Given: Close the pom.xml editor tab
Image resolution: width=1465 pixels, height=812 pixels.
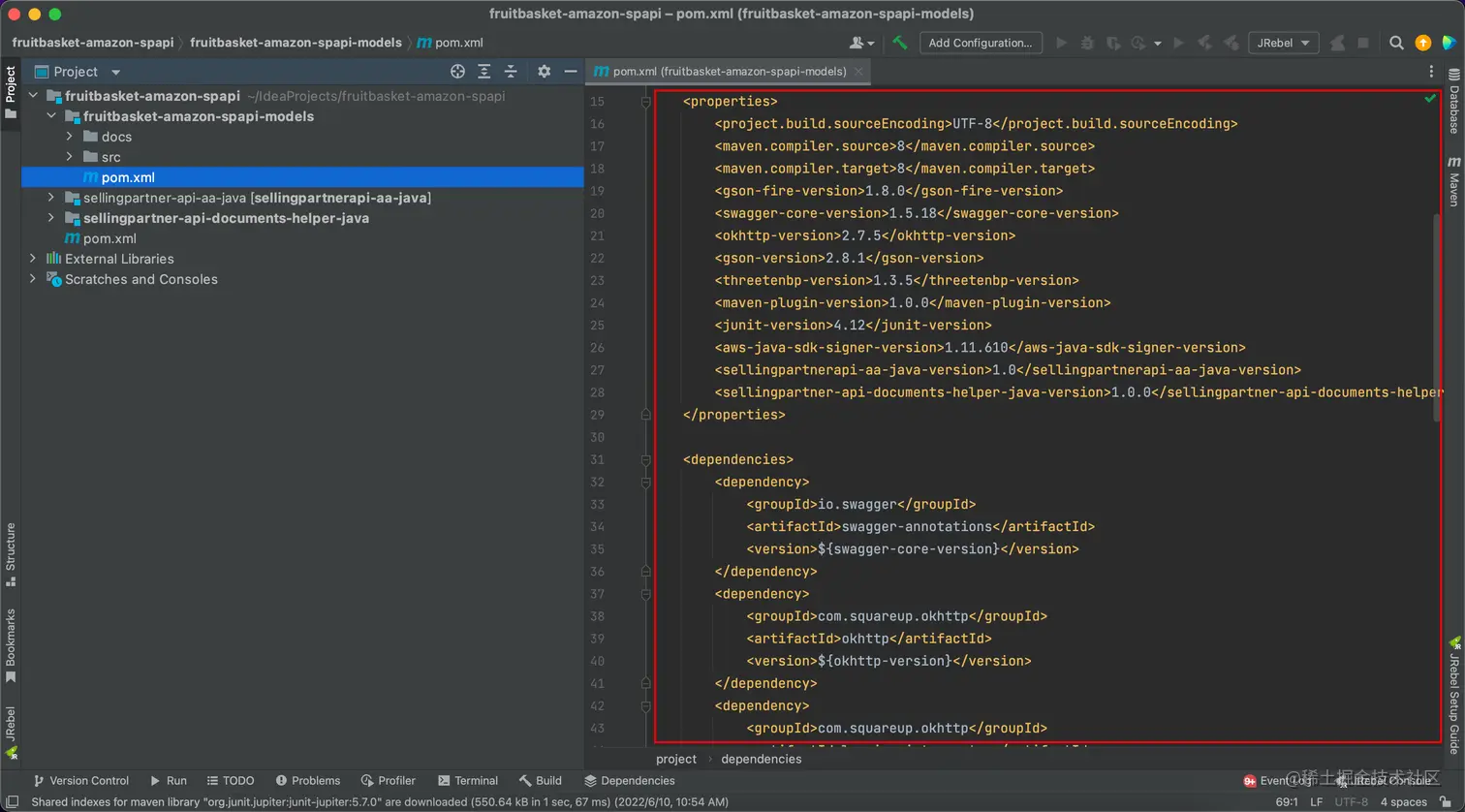Looking at the screenshot, I should click(x=858, y=72).
